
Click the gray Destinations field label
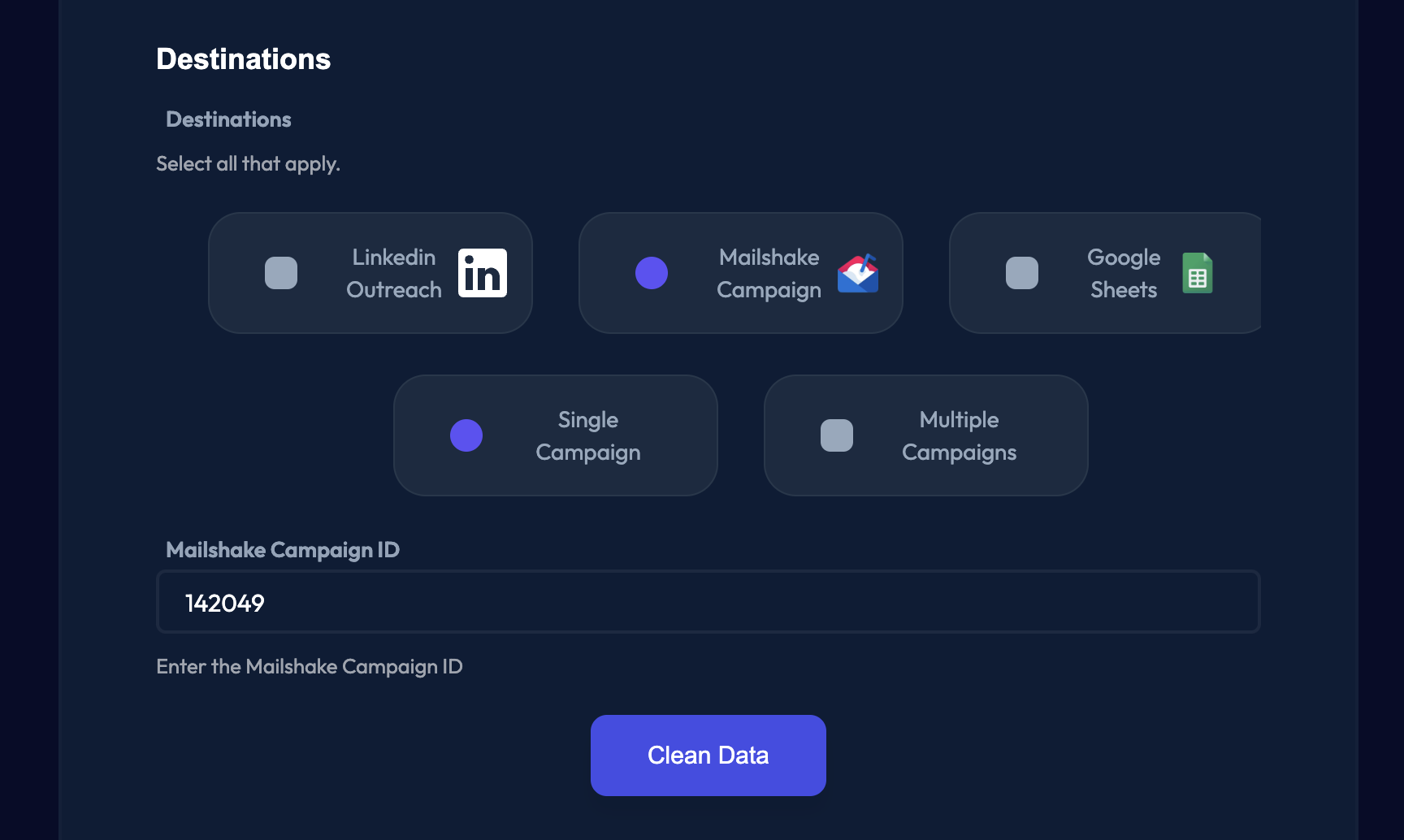coord(228,119)
